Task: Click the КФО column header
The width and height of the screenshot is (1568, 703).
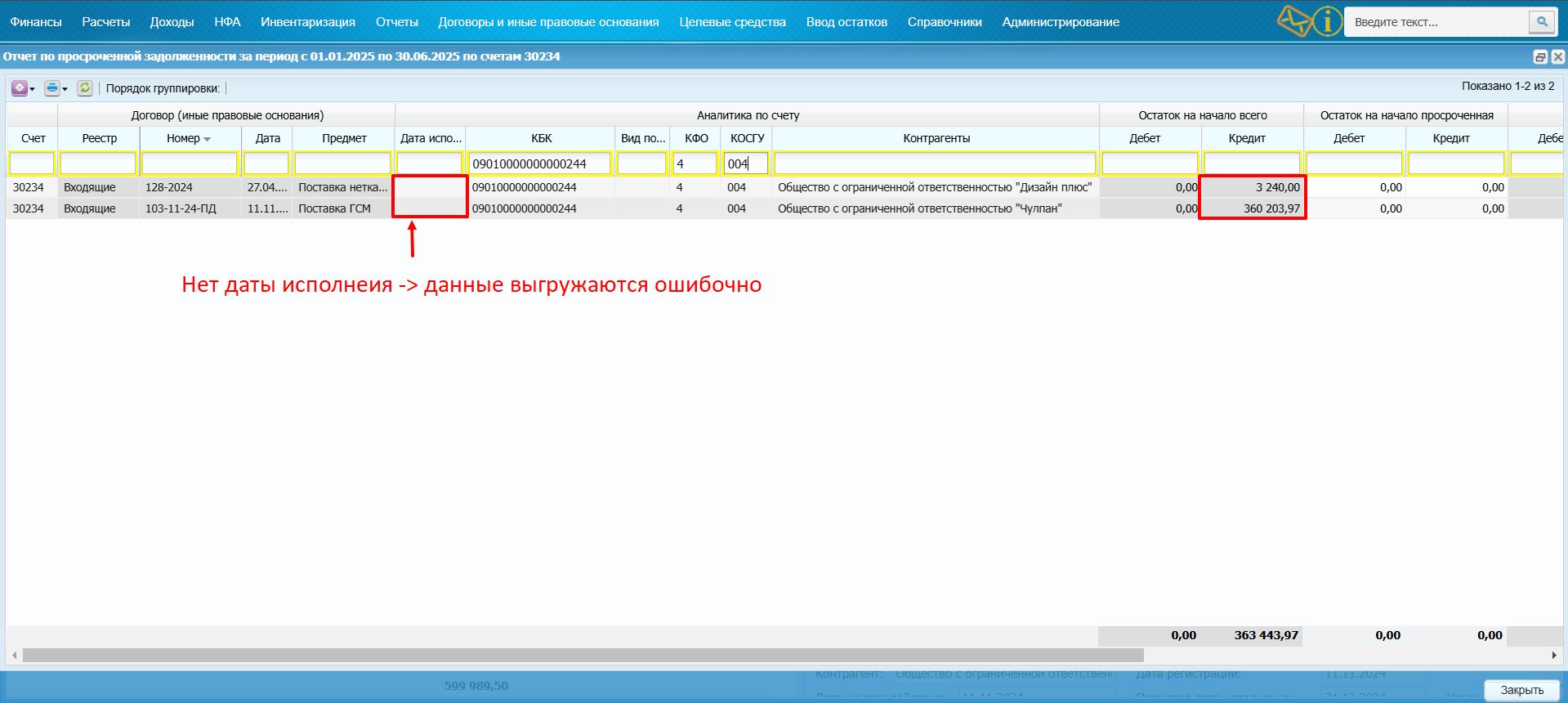Action: point(696,138)
